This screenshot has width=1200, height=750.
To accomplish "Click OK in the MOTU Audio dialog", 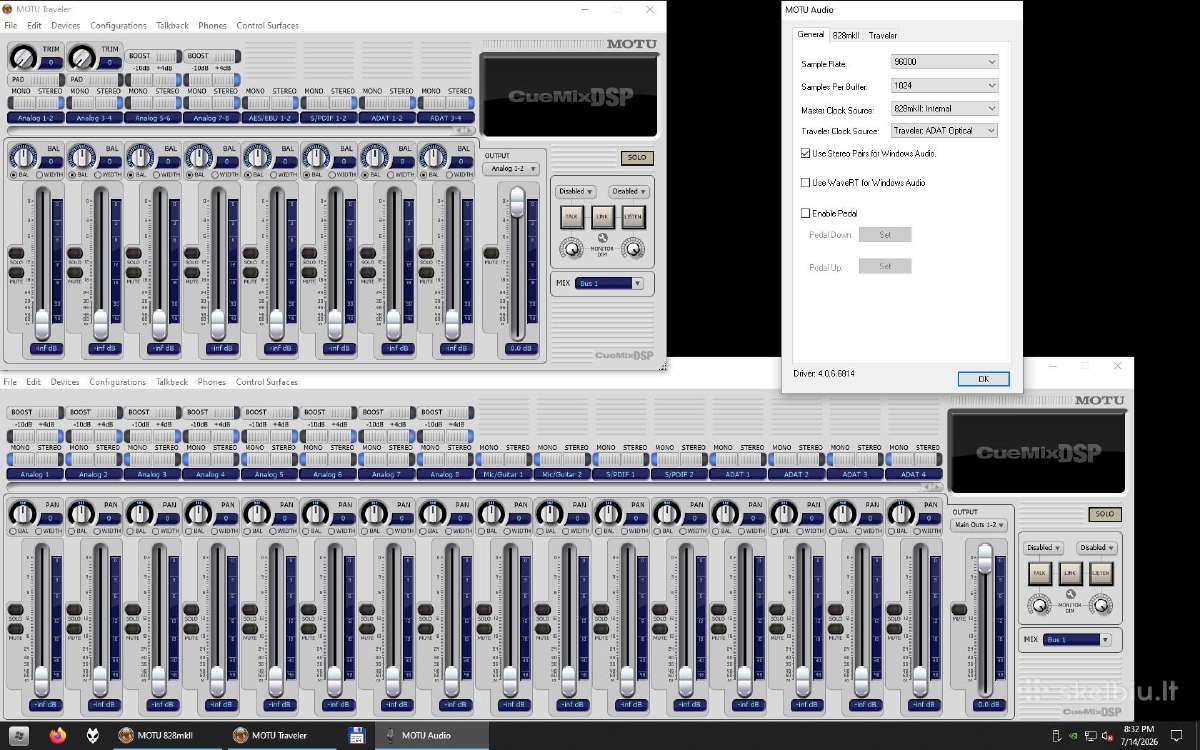I will 983,379.
